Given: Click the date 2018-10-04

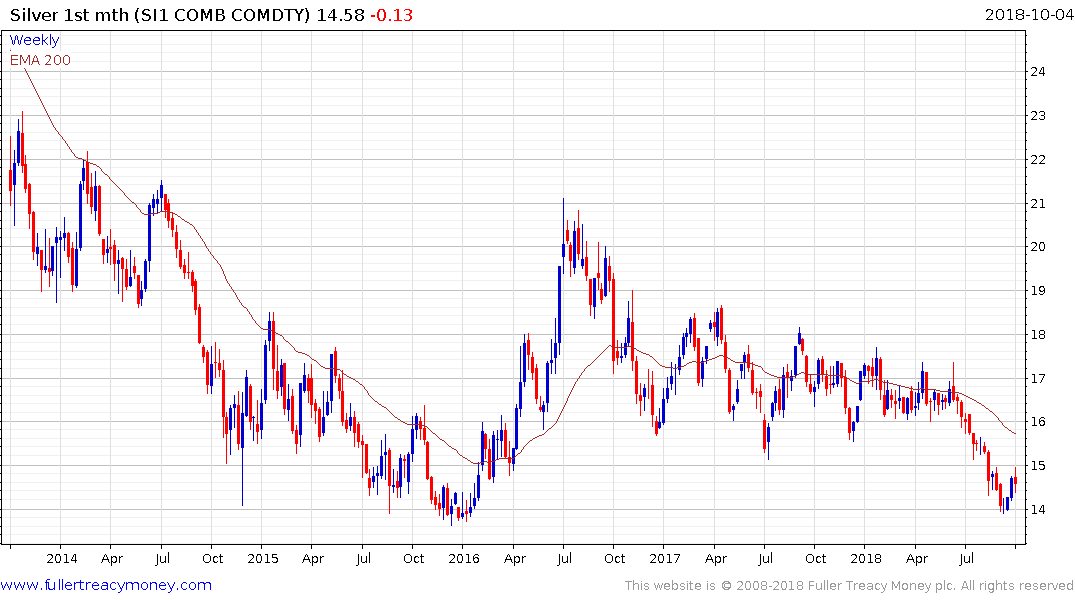Looking at the screenshot, I should click(1029, 15).
